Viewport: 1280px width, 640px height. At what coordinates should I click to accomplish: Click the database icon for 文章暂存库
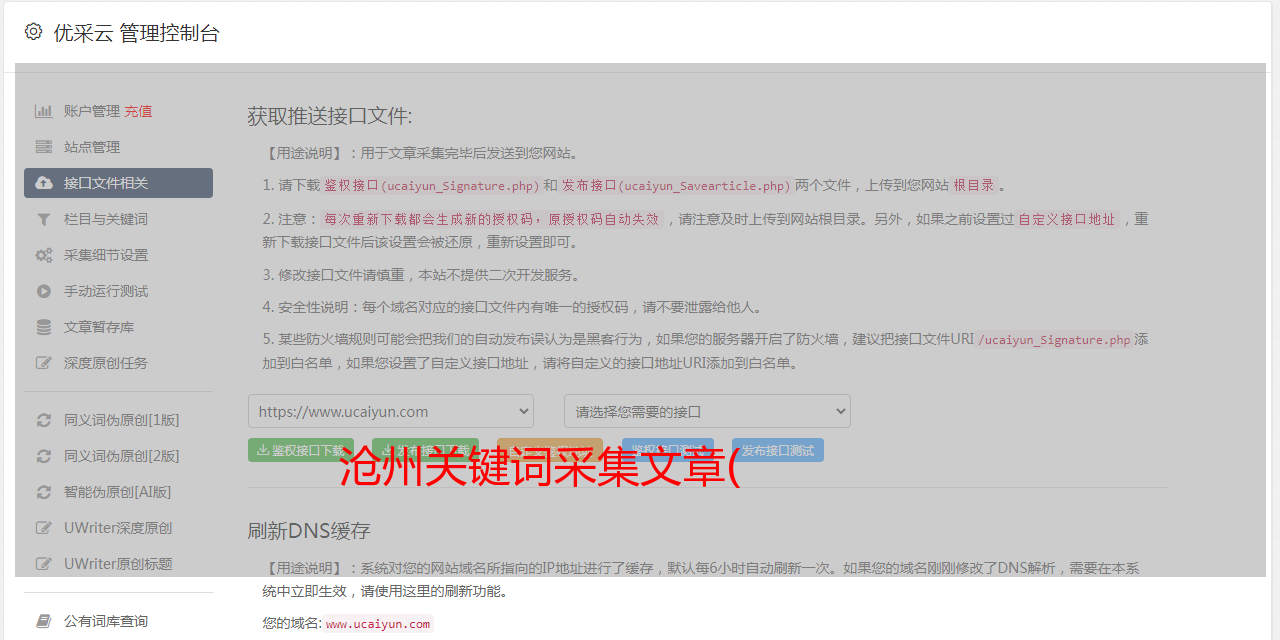(44, 327)
